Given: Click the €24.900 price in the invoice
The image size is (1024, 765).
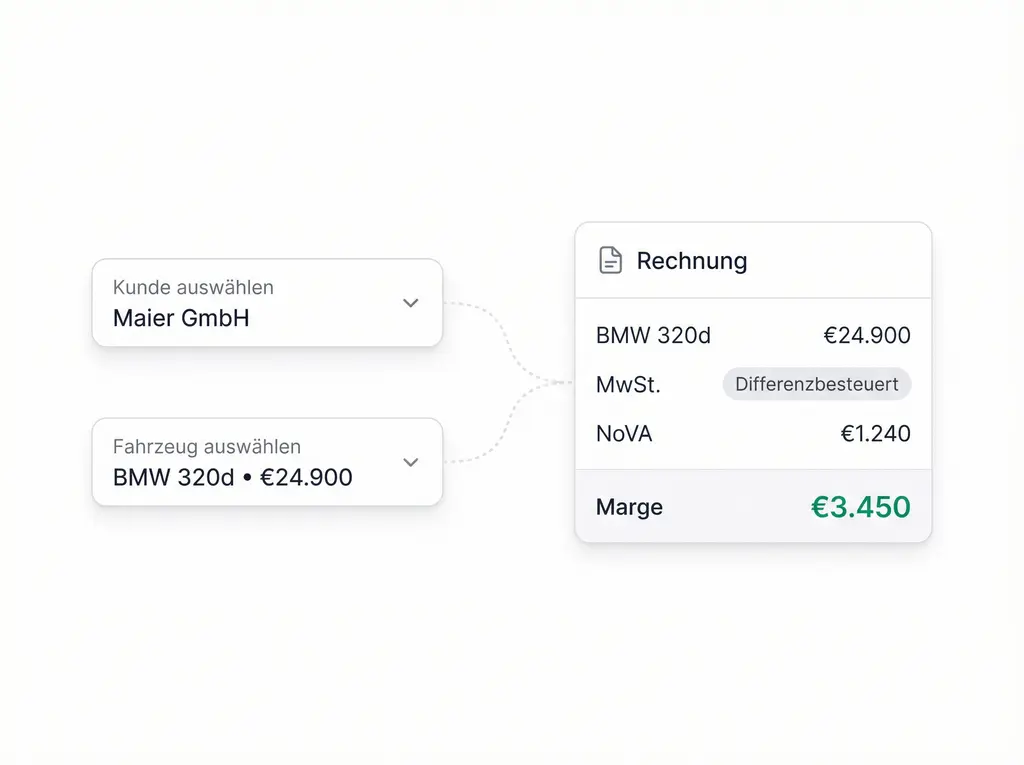Looking at the screenshot, I should click(x=866, y=336).
